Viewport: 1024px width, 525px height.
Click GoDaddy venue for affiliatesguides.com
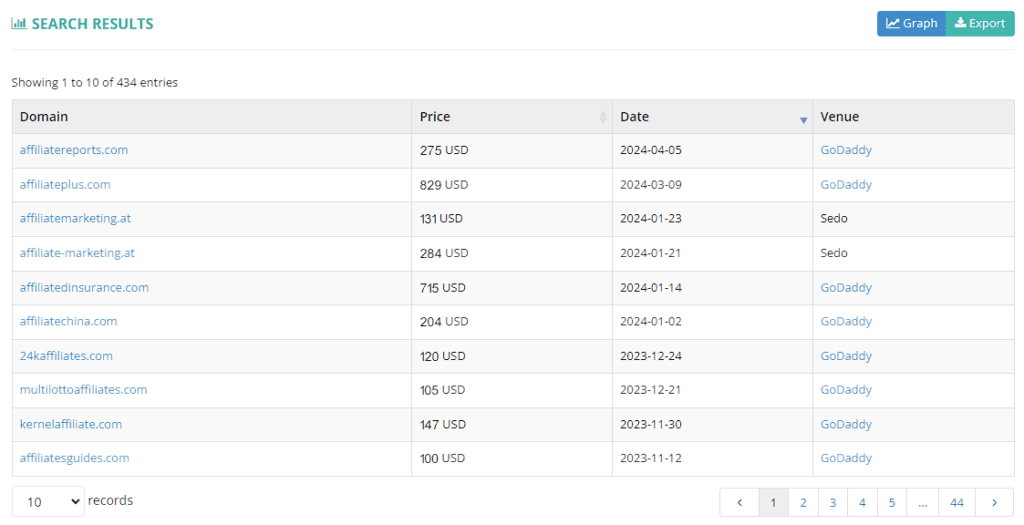(846, 458)
